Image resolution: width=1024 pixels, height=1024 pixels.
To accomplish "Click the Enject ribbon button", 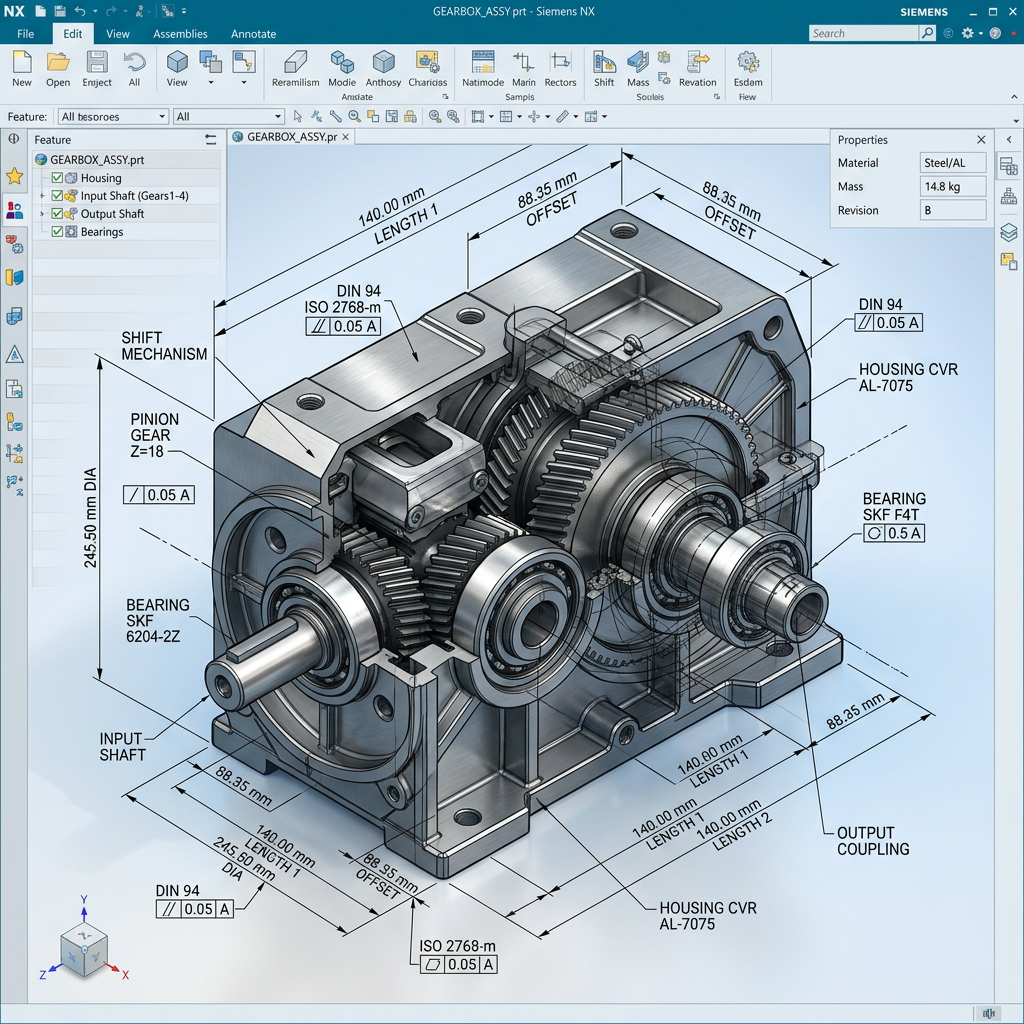I will point(97,69).
